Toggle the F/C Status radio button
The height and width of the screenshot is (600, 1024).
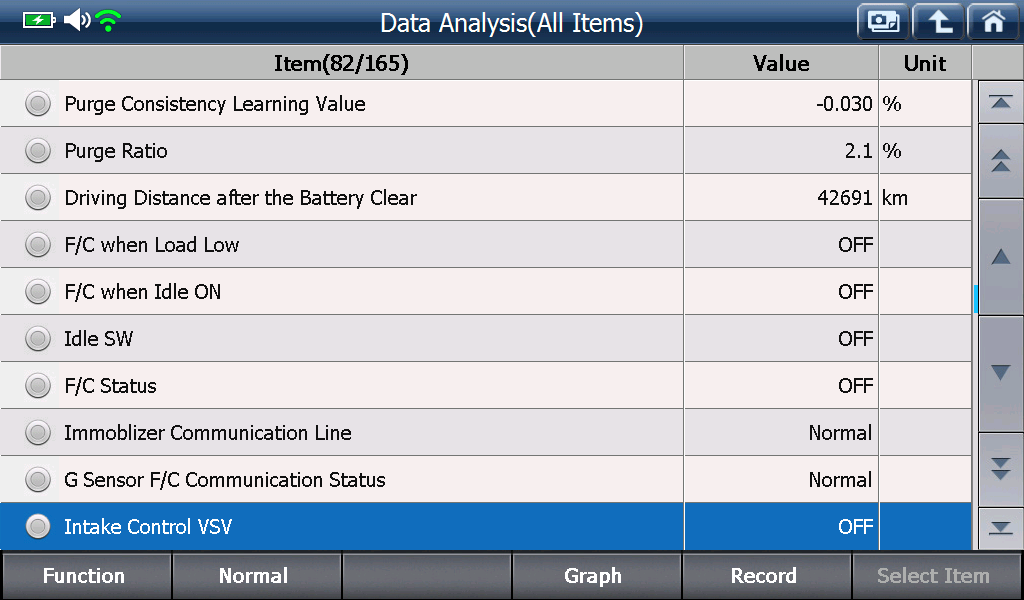point(38,386)
